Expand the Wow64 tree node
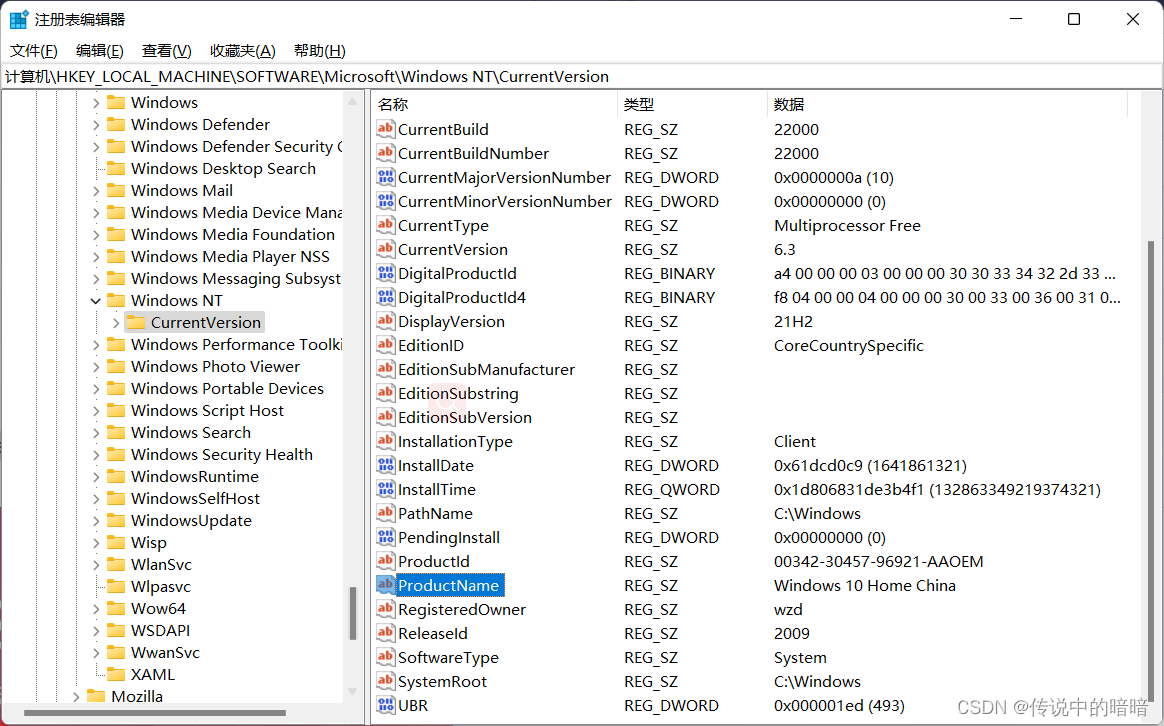1164x726 pixels. point(96,609)
